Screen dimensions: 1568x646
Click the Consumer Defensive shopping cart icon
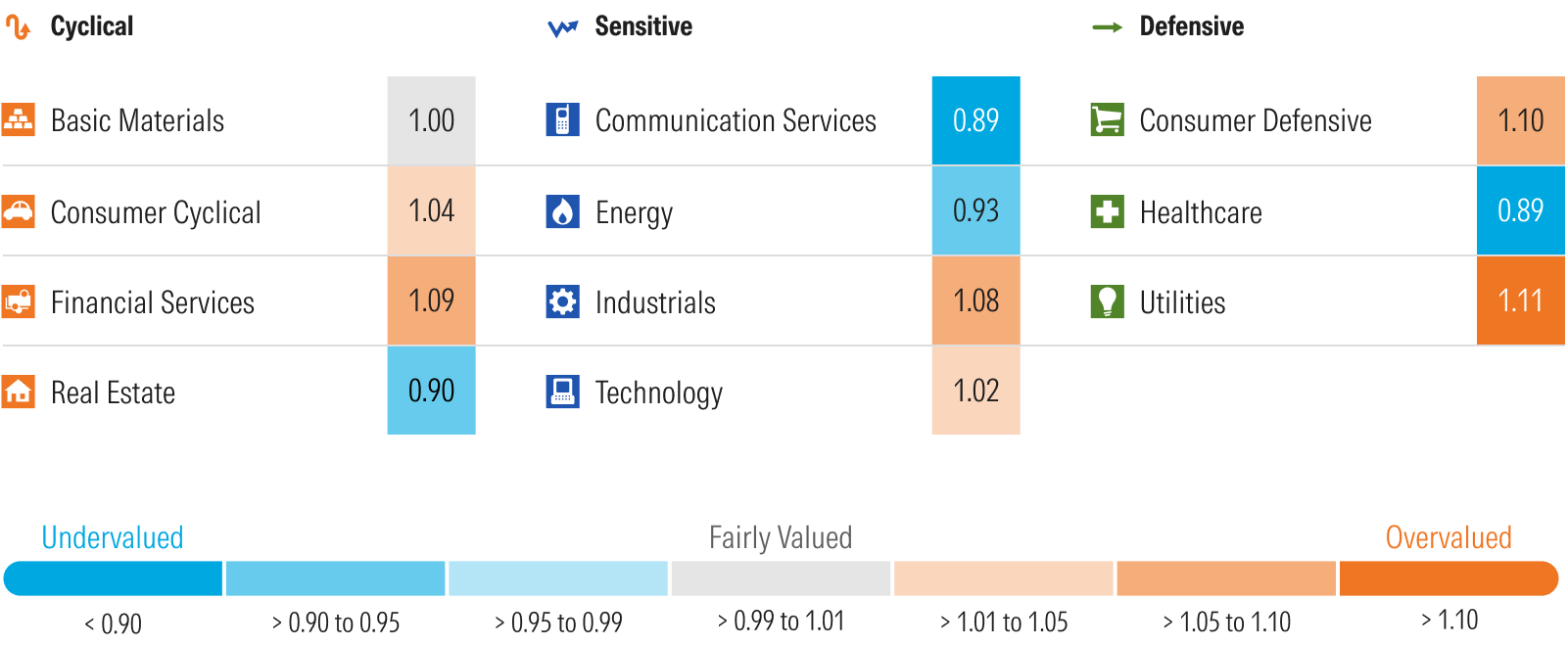[x=1107, y=119]
